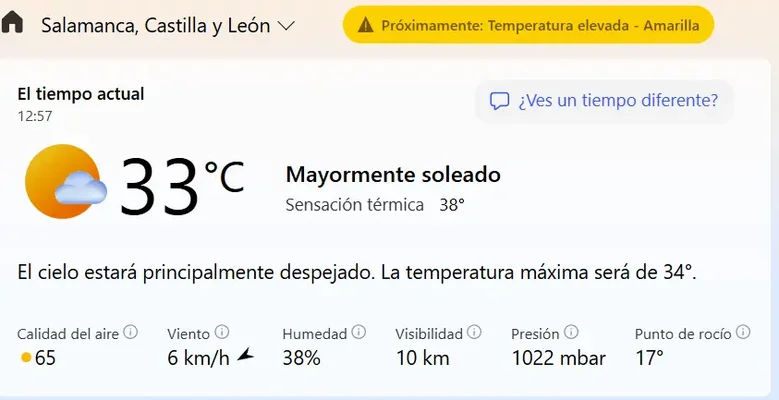Click the mostly sunny weather icon
779x400 pixels.
coord(66,182)
